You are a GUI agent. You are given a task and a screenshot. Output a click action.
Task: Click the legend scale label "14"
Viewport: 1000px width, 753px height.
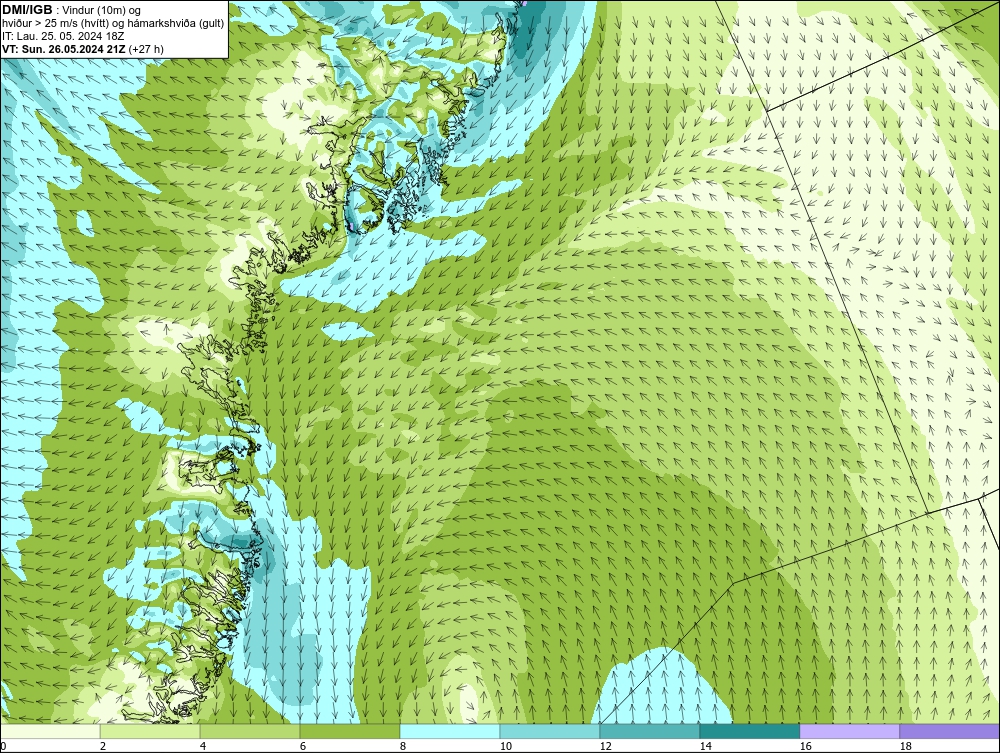[705, 746]
